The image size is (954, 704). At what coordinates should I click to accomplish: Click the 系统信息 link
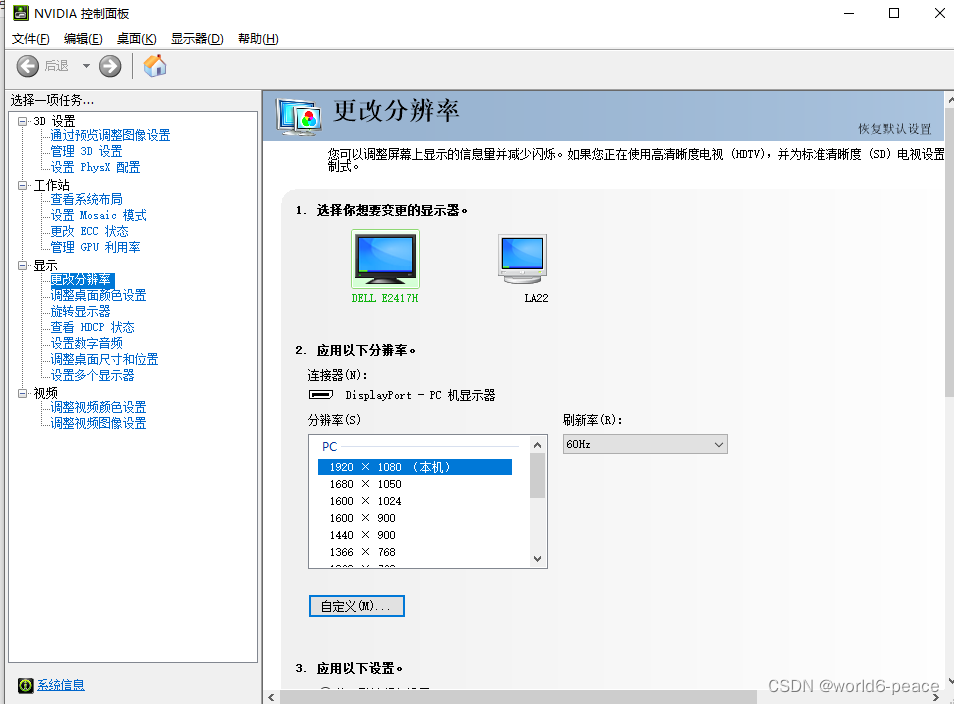pos(61,685)
